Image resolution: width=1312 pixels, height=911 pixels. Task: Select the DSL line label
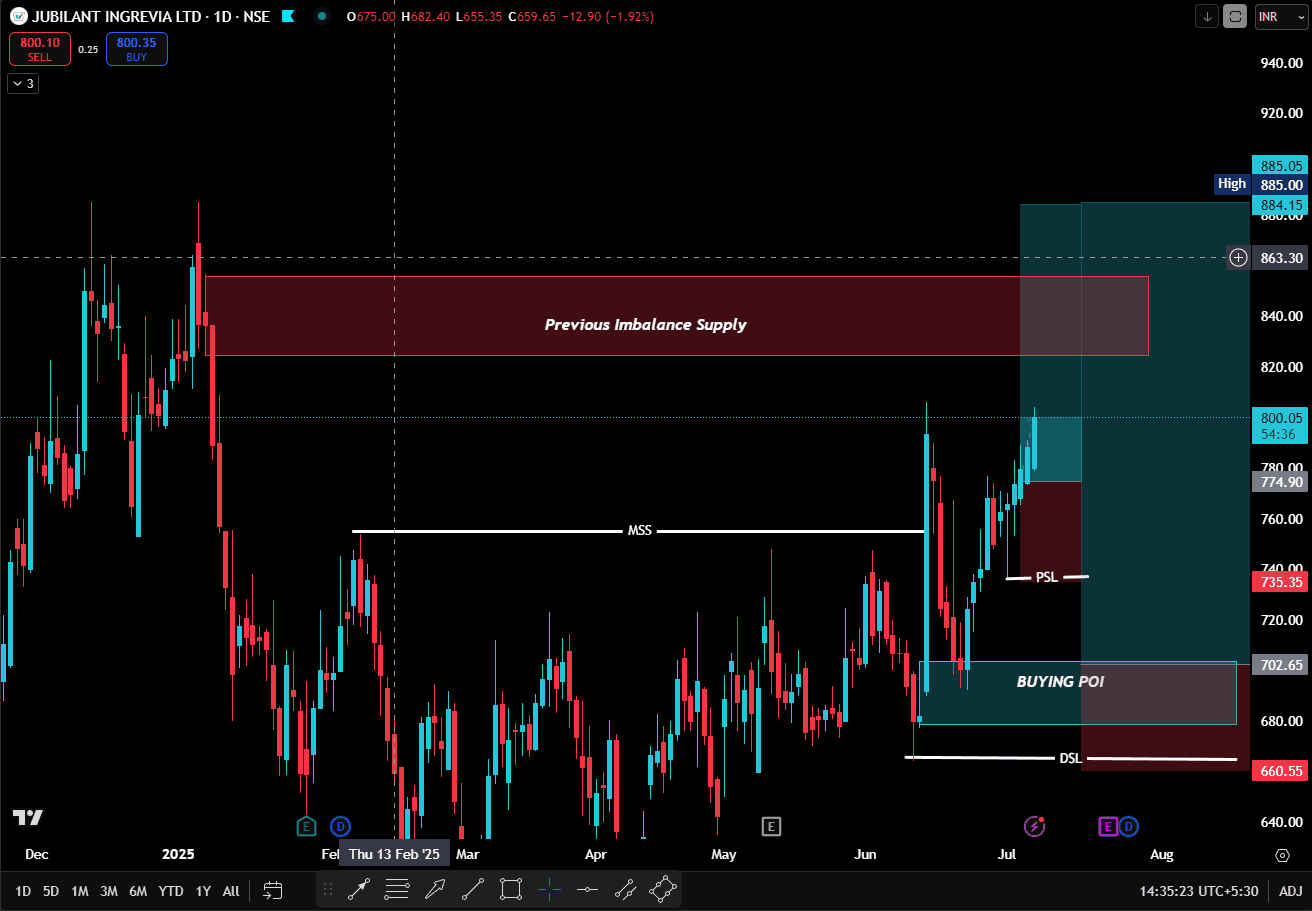[x=1070, y=758]
